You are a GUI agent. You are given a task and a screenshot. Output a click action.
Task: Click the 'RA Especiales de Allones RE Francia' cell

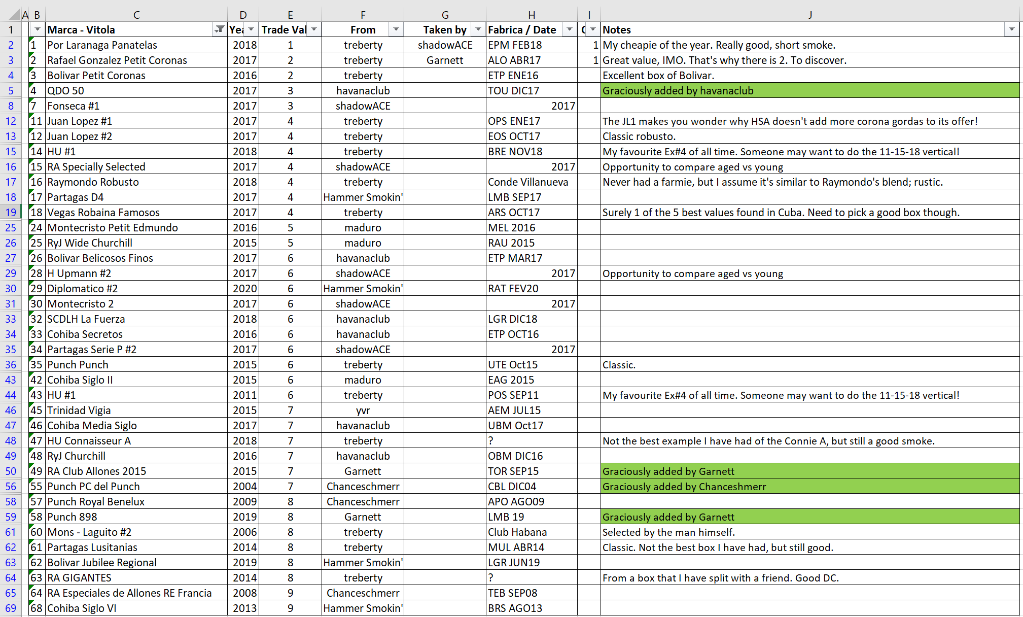click(x=136, y=593)
